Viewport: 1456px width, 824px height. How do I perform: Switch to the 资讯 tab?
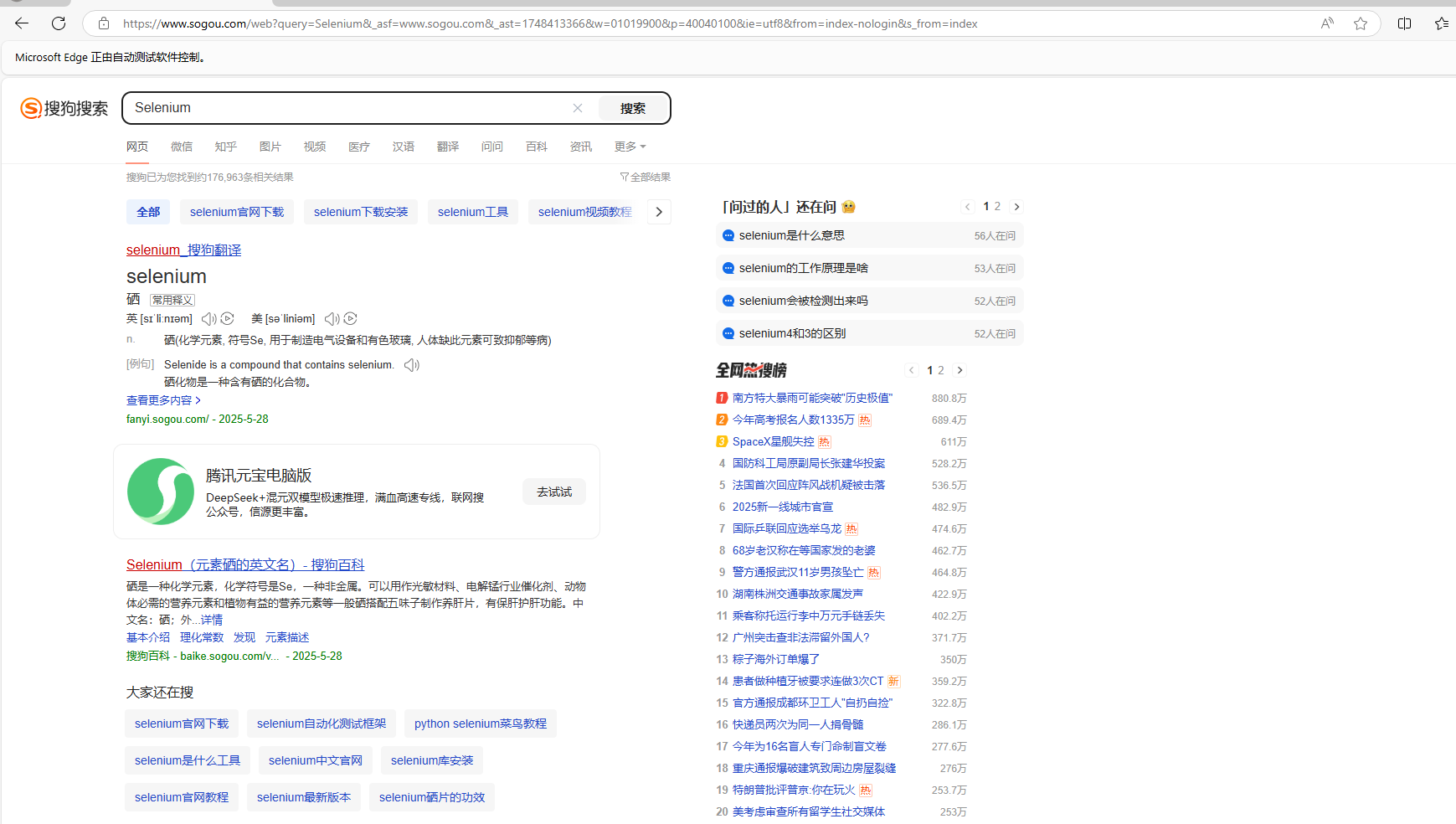click(x=581, y=147)
